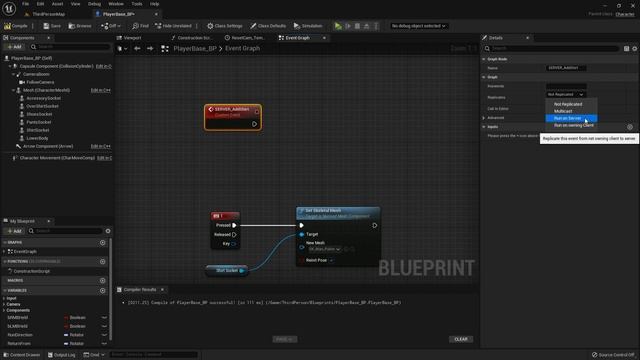The image size is (640, 360).
Task: Open the Diff dropdown in the toolbar
Action: 111,26
